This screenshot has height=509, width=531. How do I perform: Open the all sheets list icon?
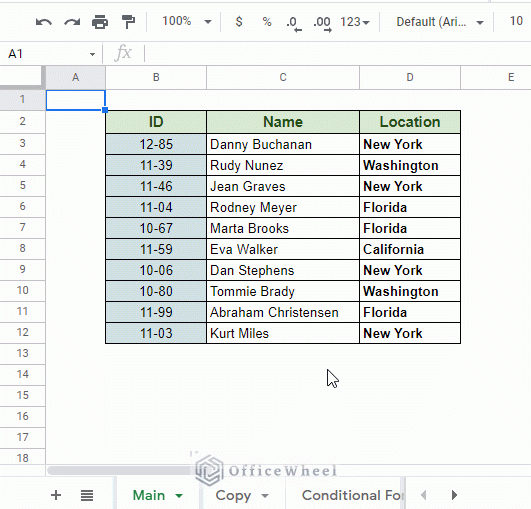[87, 495]
